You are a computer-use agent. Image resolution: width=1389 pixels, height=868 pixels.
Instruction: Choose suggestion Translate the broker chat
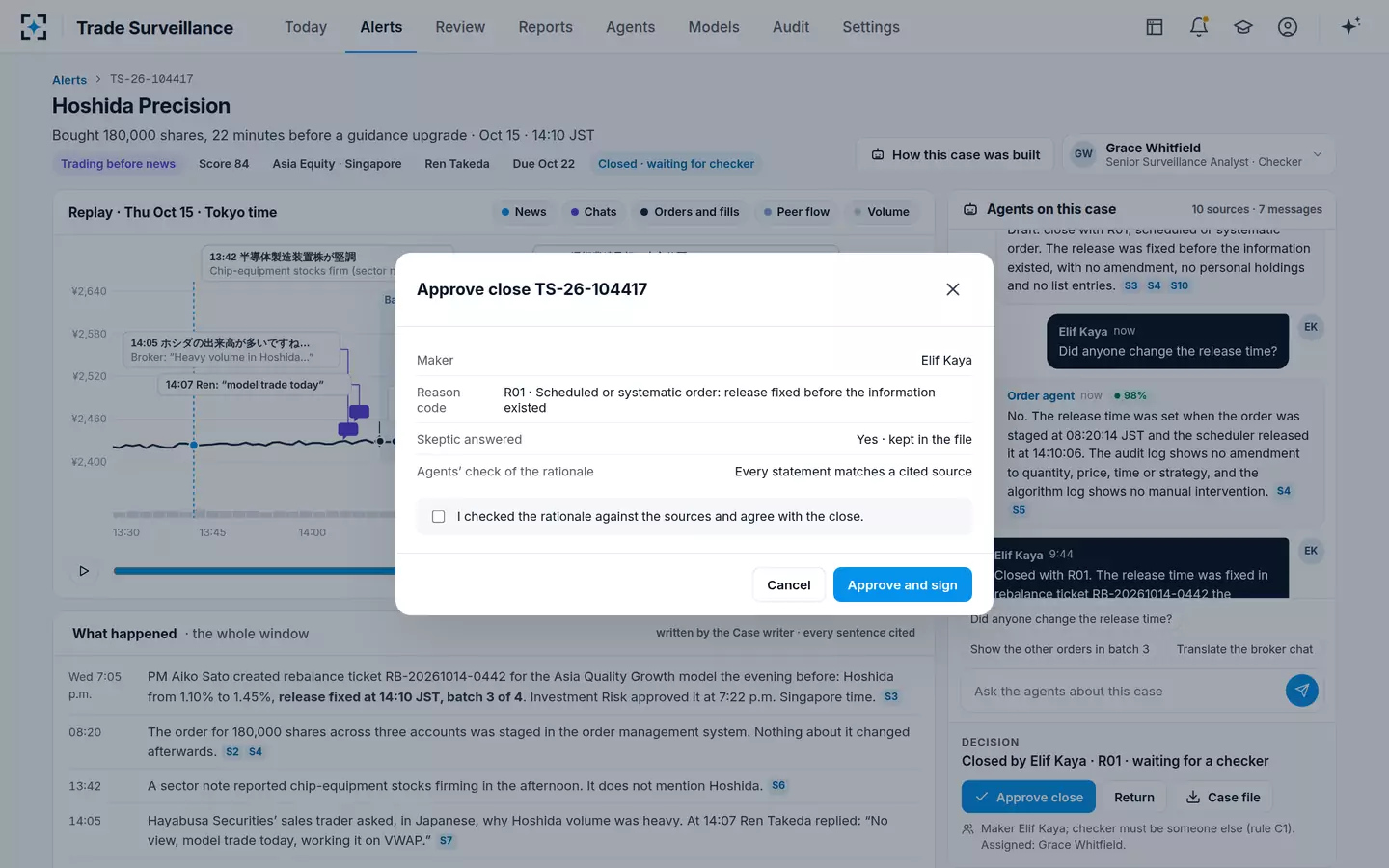point(1244,649)
